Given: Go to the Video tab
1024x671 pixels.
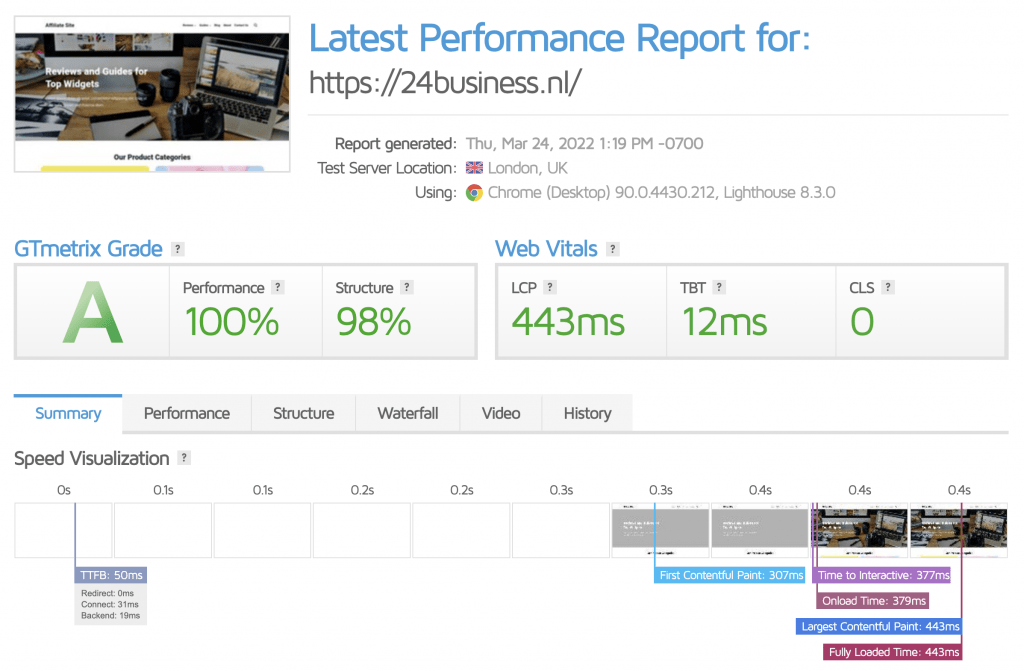Looking at the screenshot, I should (x=501, y=413).
